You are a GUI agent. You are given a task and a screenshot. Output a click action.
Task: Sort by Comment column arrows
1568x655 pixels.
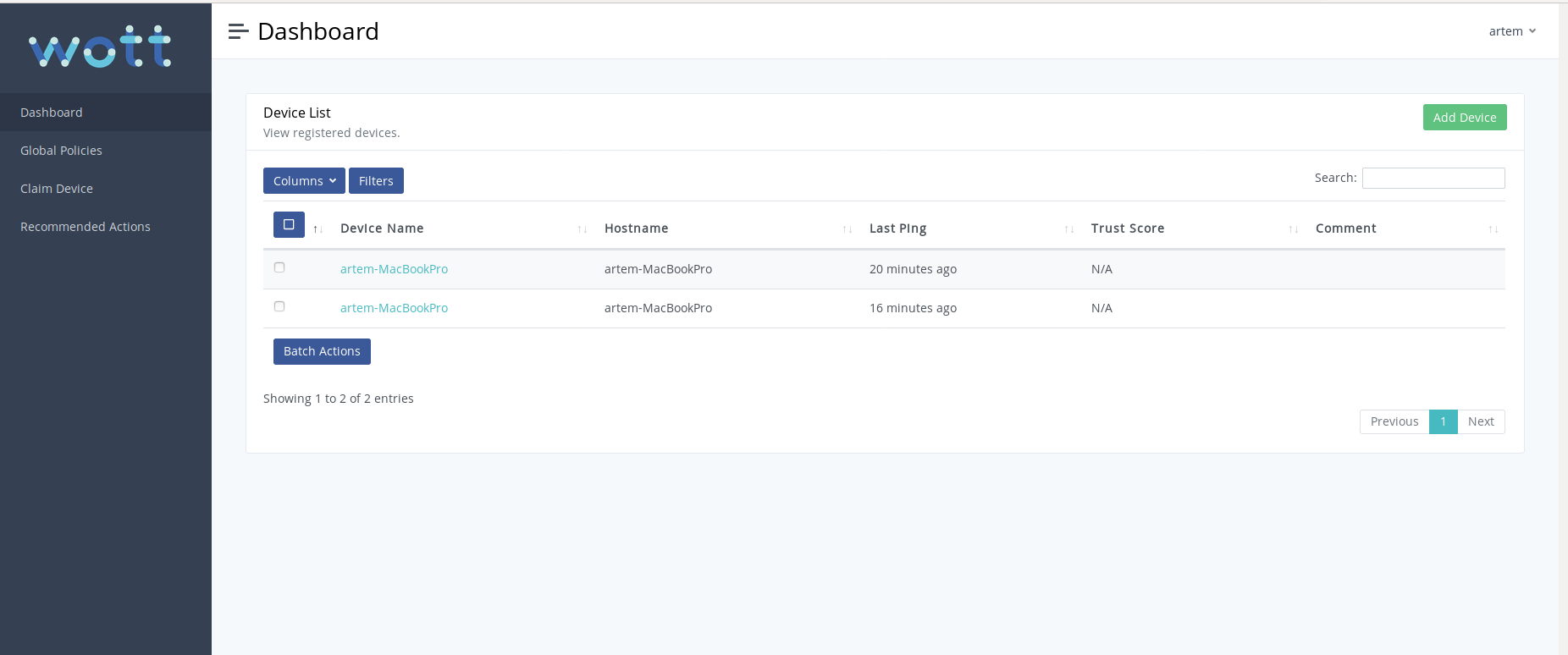(x=1493, y=229)
